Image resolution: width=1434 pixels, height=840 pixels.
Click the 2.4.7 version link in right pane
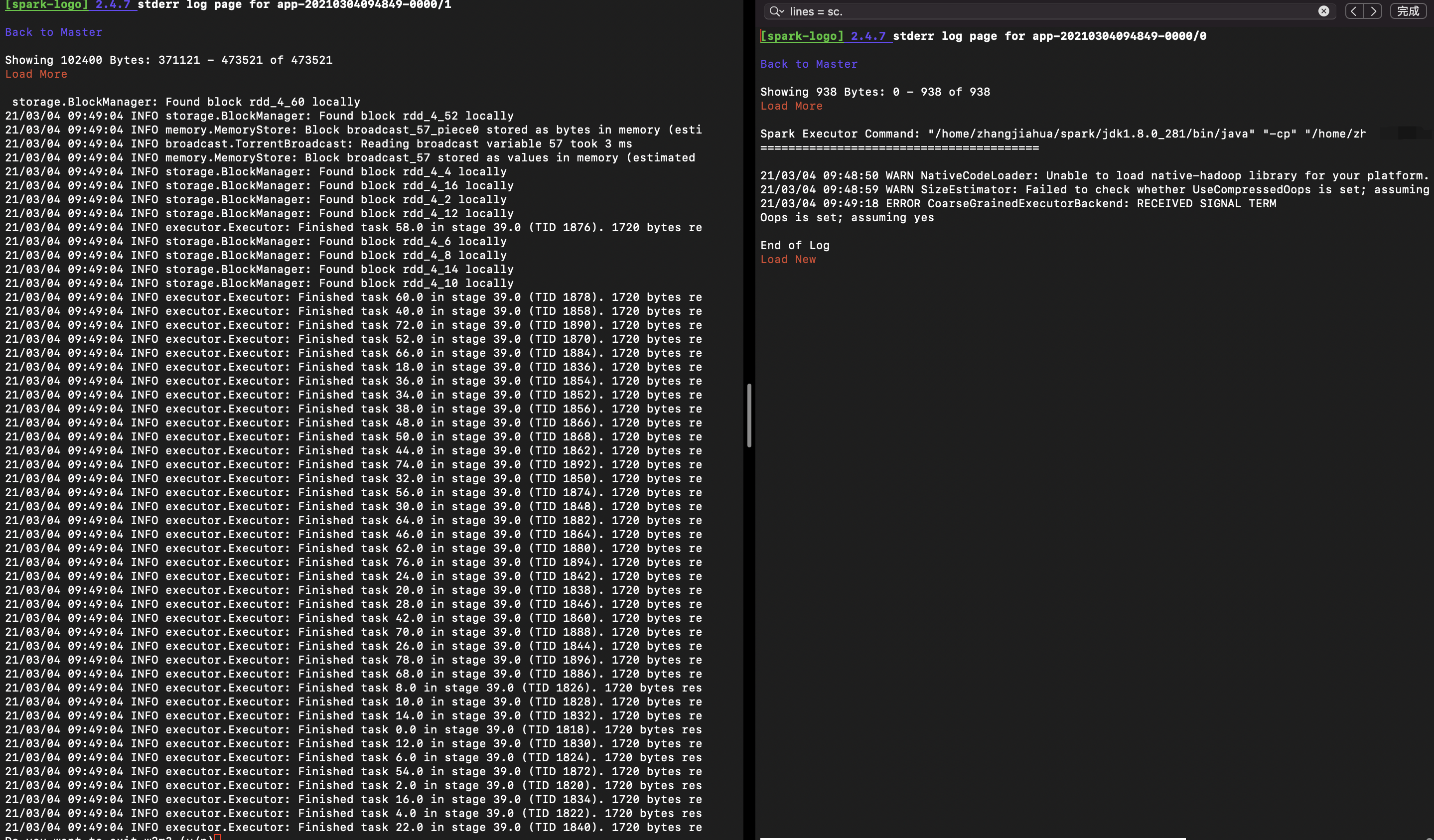click(868, 36)
